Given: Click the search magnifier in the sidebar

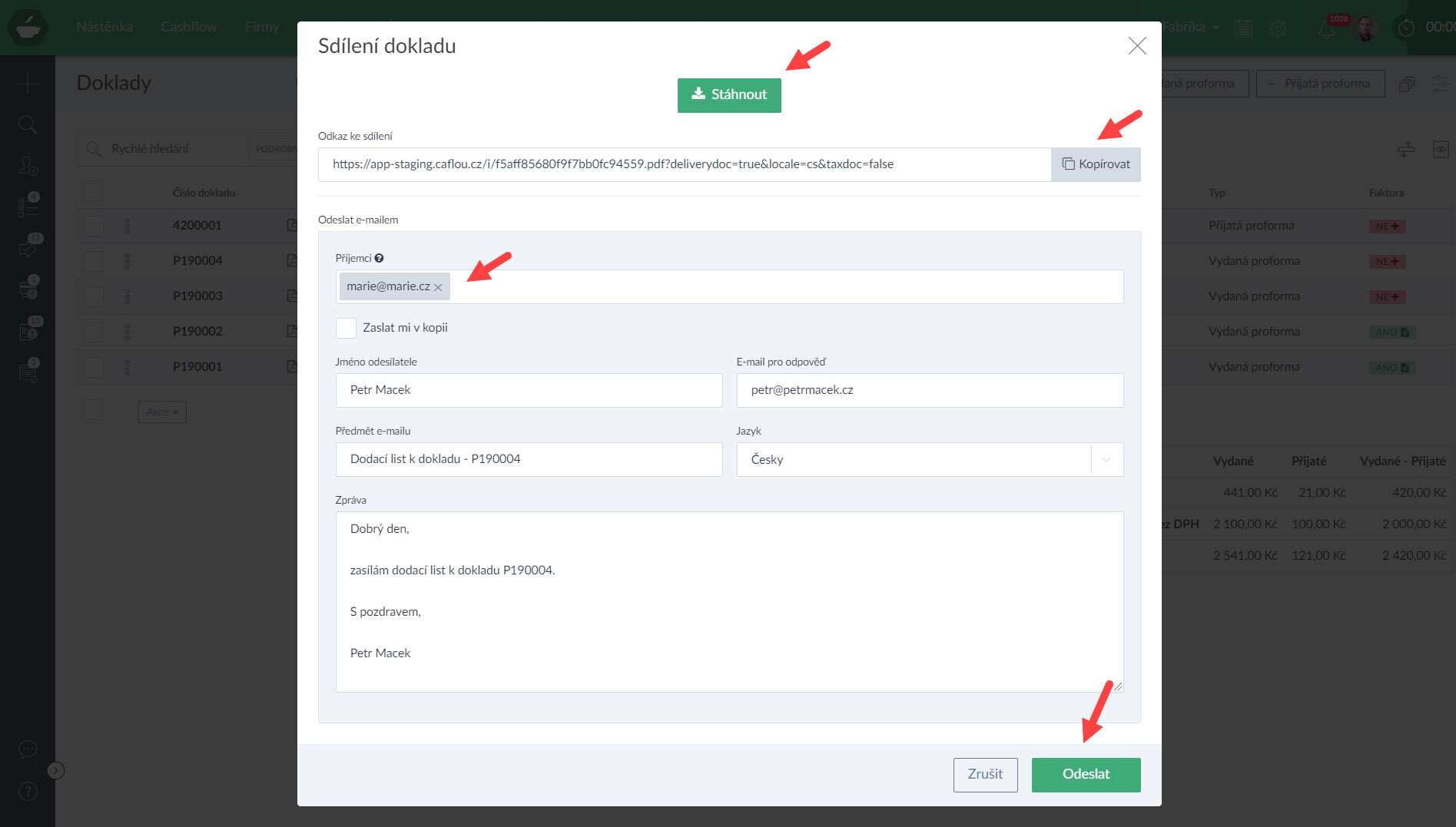Looking at the screenshot, I should point(28,124).
